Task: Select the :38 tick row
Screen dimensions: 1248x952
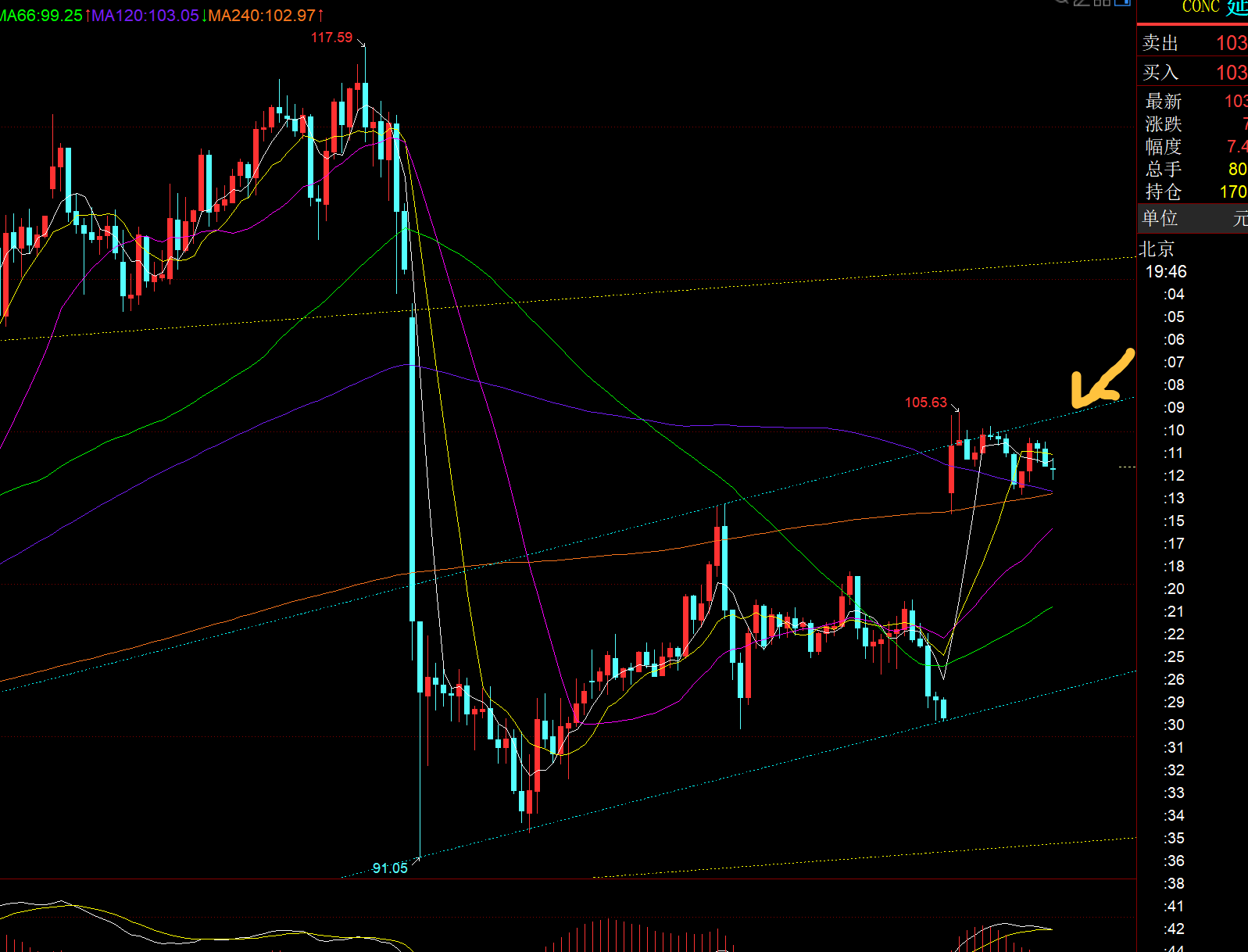Action: point(1174,884)
